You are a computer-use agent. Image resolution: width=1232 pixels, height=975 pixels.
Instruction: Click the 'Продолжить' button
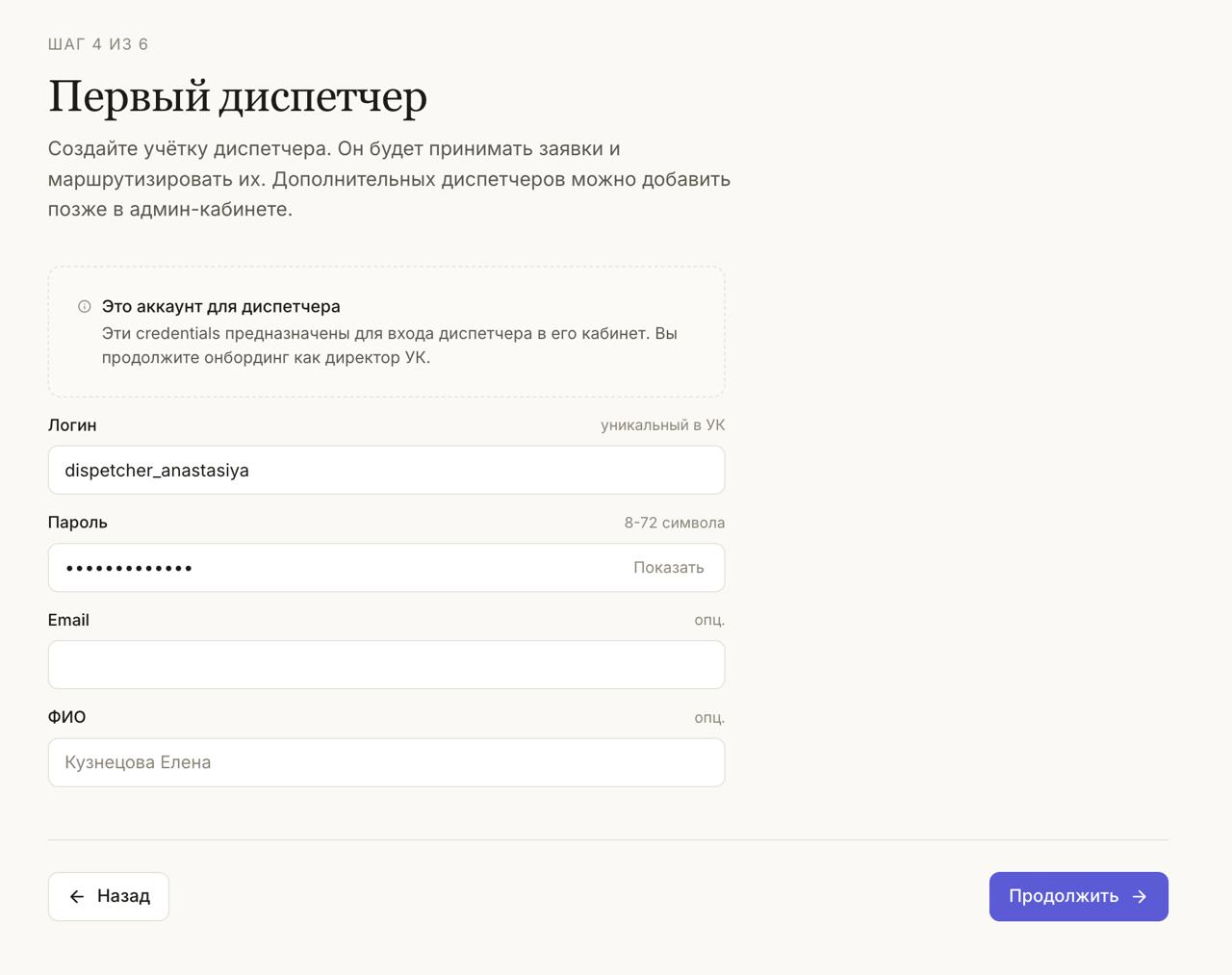tap(1079, 896)
